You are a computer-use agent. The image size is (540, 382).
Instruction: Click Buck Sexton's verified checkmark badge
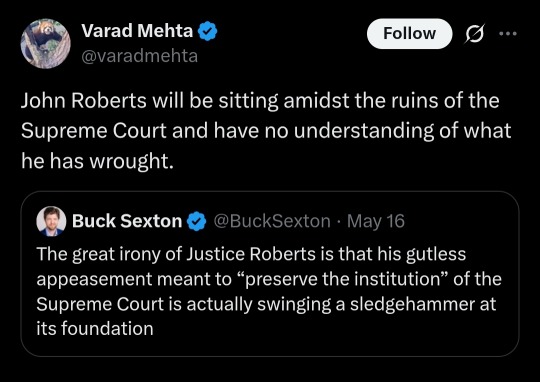[196, 221]
